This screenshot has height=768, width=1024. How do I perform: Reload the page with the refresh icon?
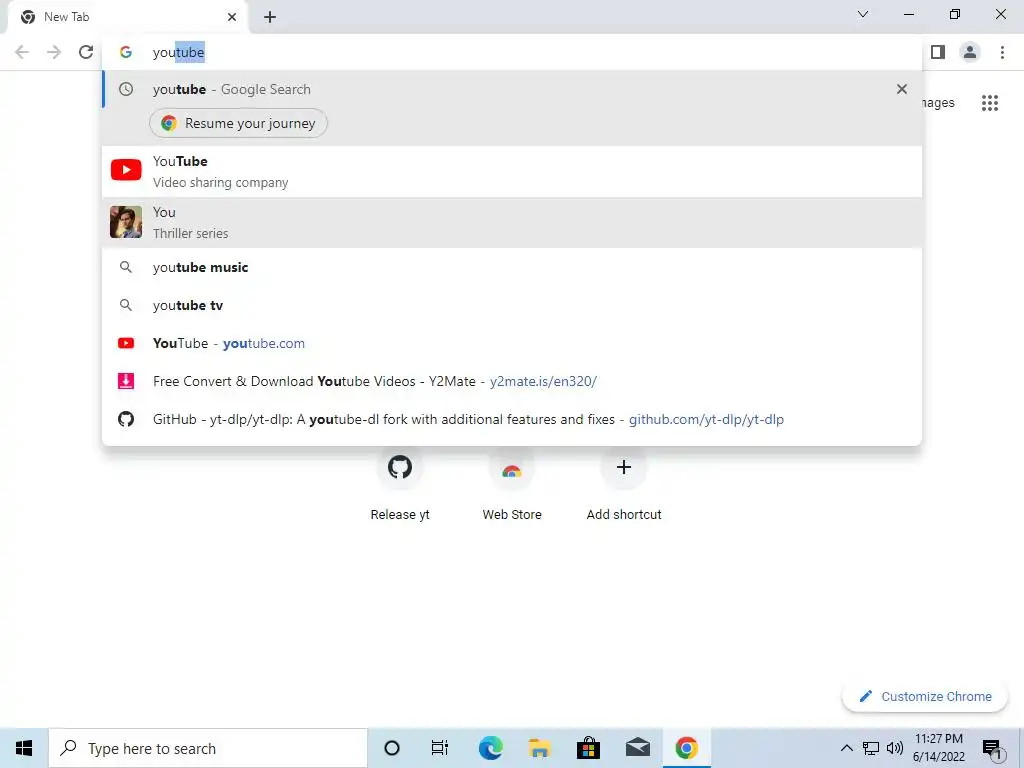pos(86,52)
